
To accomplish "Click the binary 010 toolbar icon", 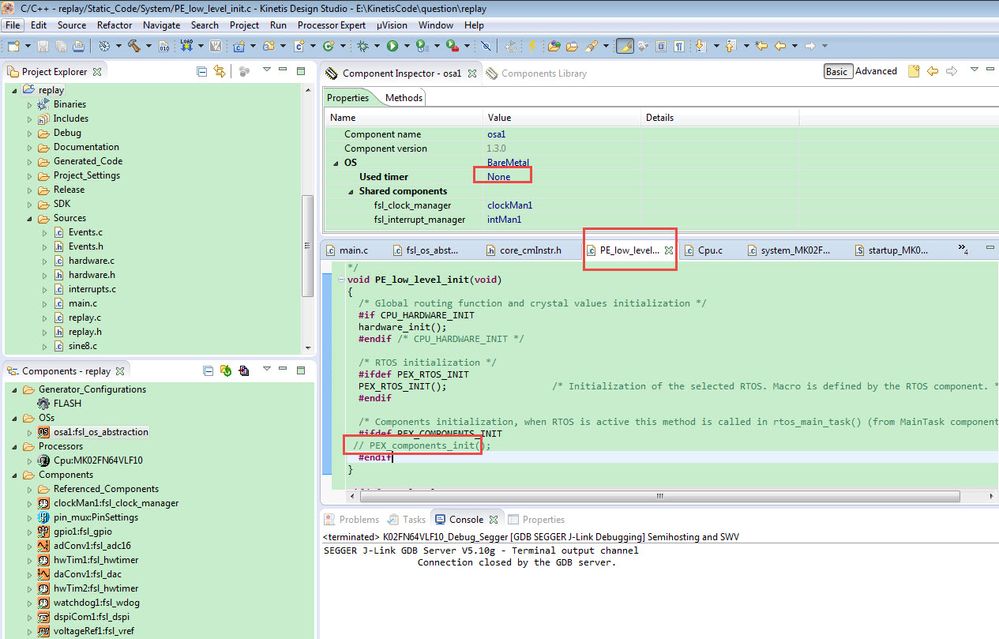I will 164,46.
